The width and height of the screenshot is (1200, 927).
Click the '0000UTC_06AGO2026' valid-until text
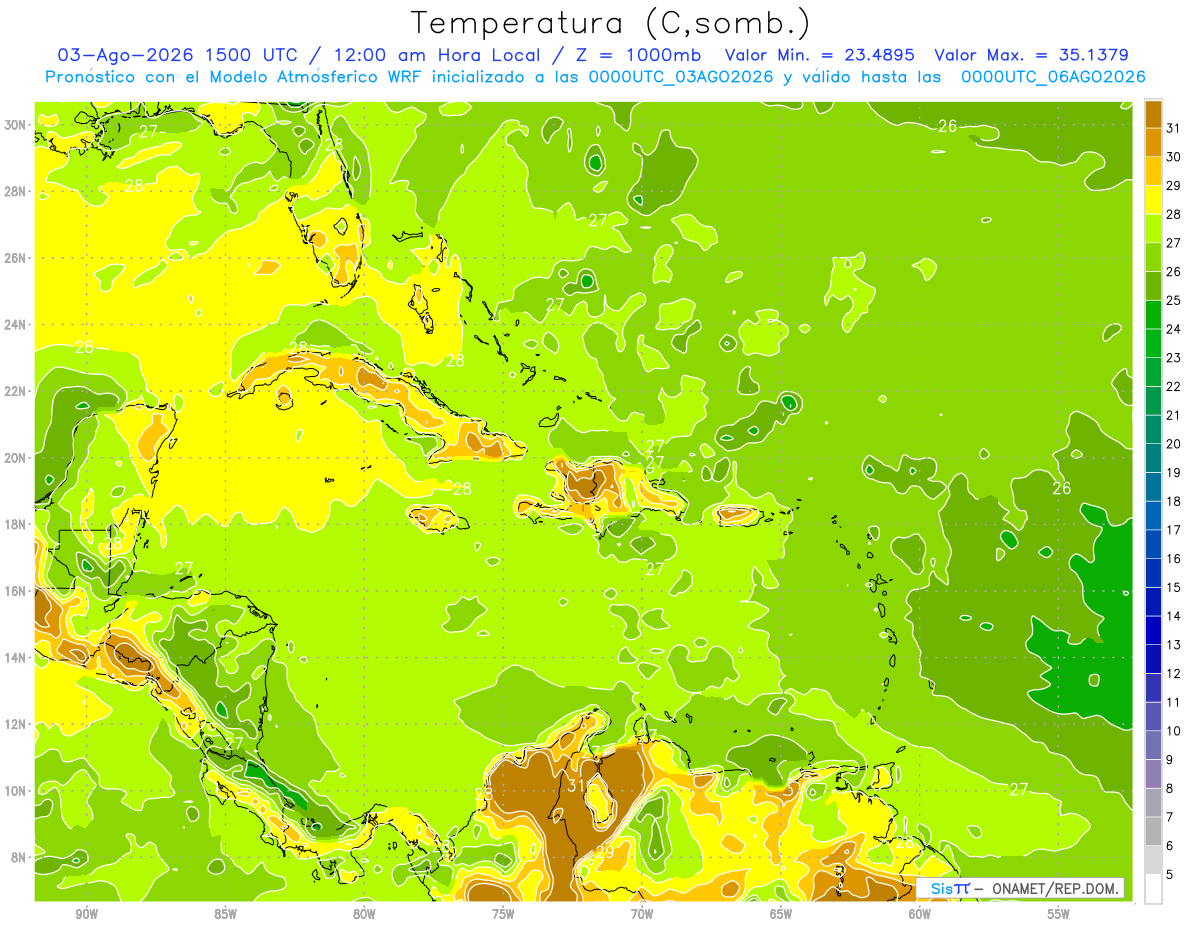pos(1052,77)
